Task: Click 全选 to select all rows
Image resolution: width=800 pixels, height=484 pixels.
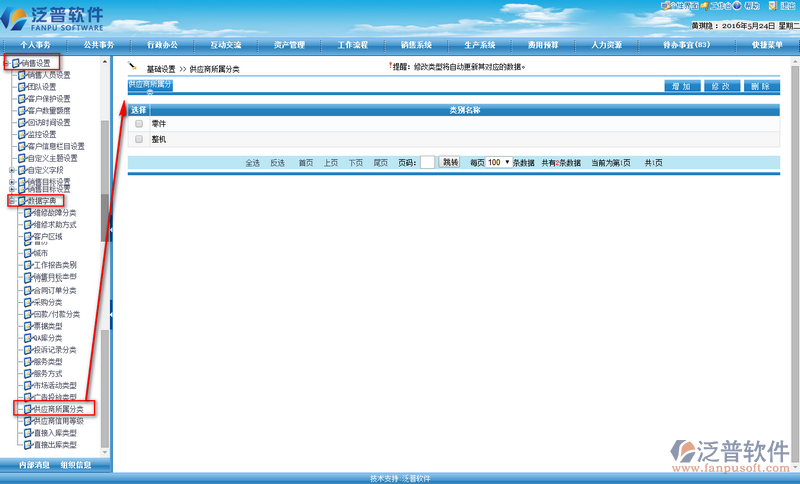Action: [253, 162]
